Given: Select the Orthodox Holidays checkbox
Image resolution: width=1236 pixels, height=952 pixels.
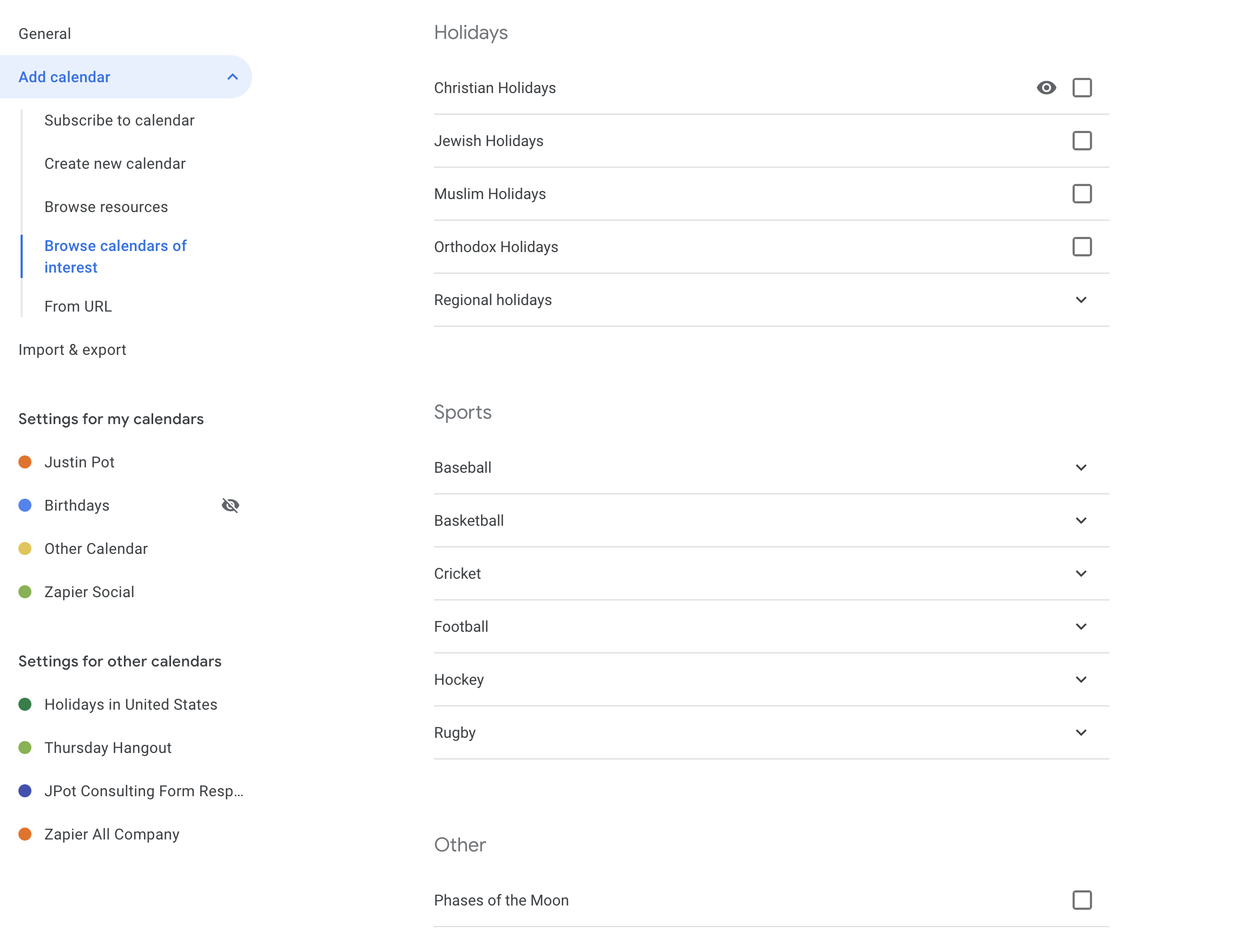Looking at the screenshot, I should point(1081,247).
